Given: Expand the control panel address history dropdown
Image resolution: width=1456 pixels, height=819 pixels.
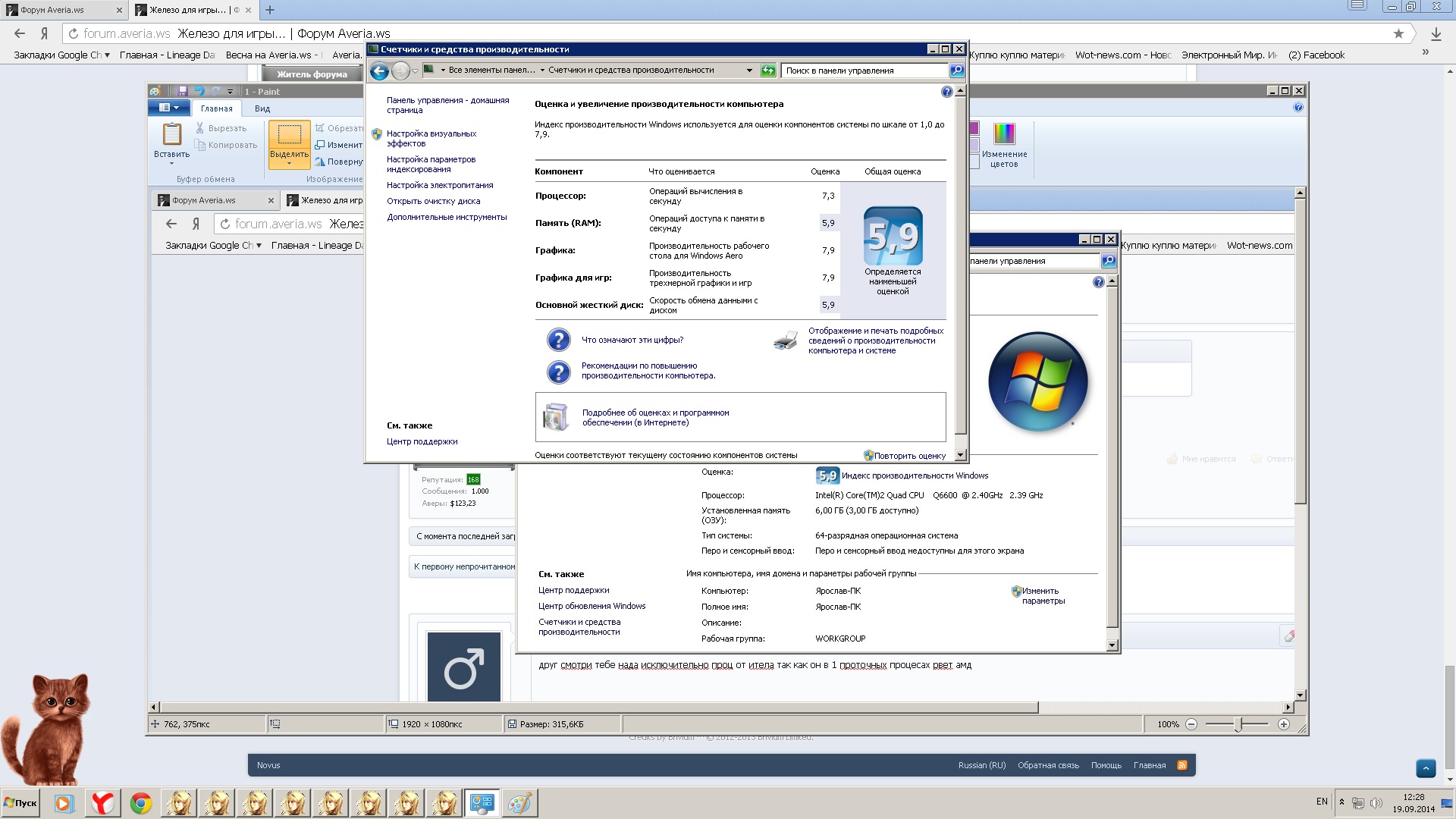Looking at the screenshot, I should 749,71.
